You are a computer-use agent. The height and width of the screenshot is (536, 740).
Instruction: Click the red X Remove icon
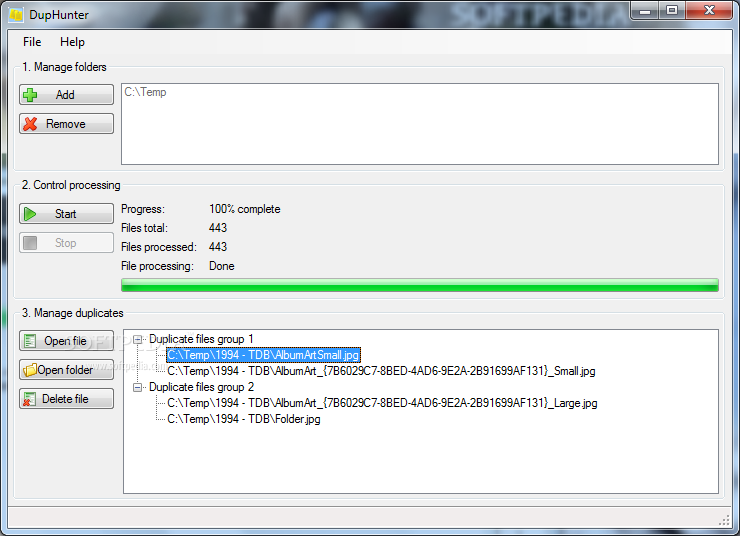click(x=30, y=124)
